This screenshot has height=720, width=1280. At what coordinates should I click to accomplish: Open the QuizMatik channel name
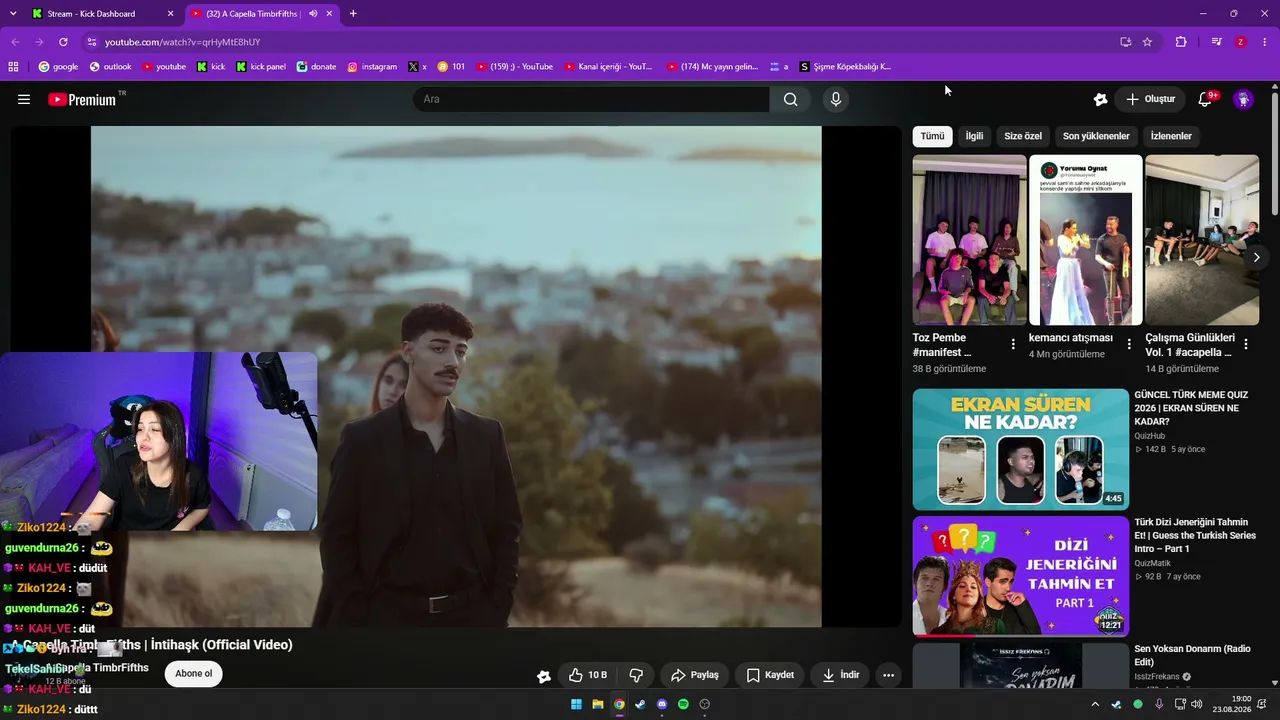(1153, 563)
